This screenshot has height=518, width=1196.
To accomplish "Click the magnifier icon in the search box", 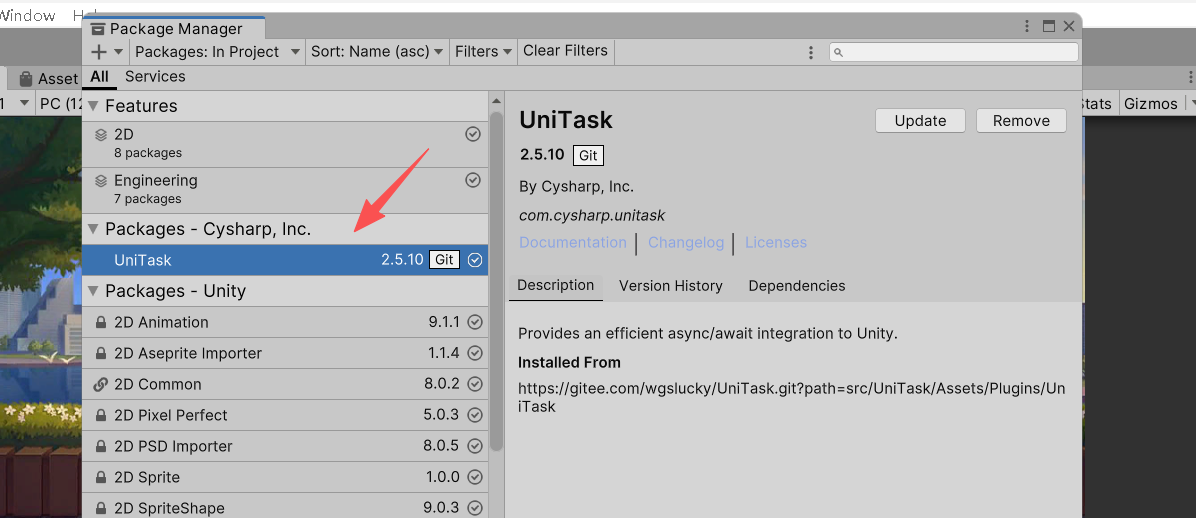I will pos(838,53).
